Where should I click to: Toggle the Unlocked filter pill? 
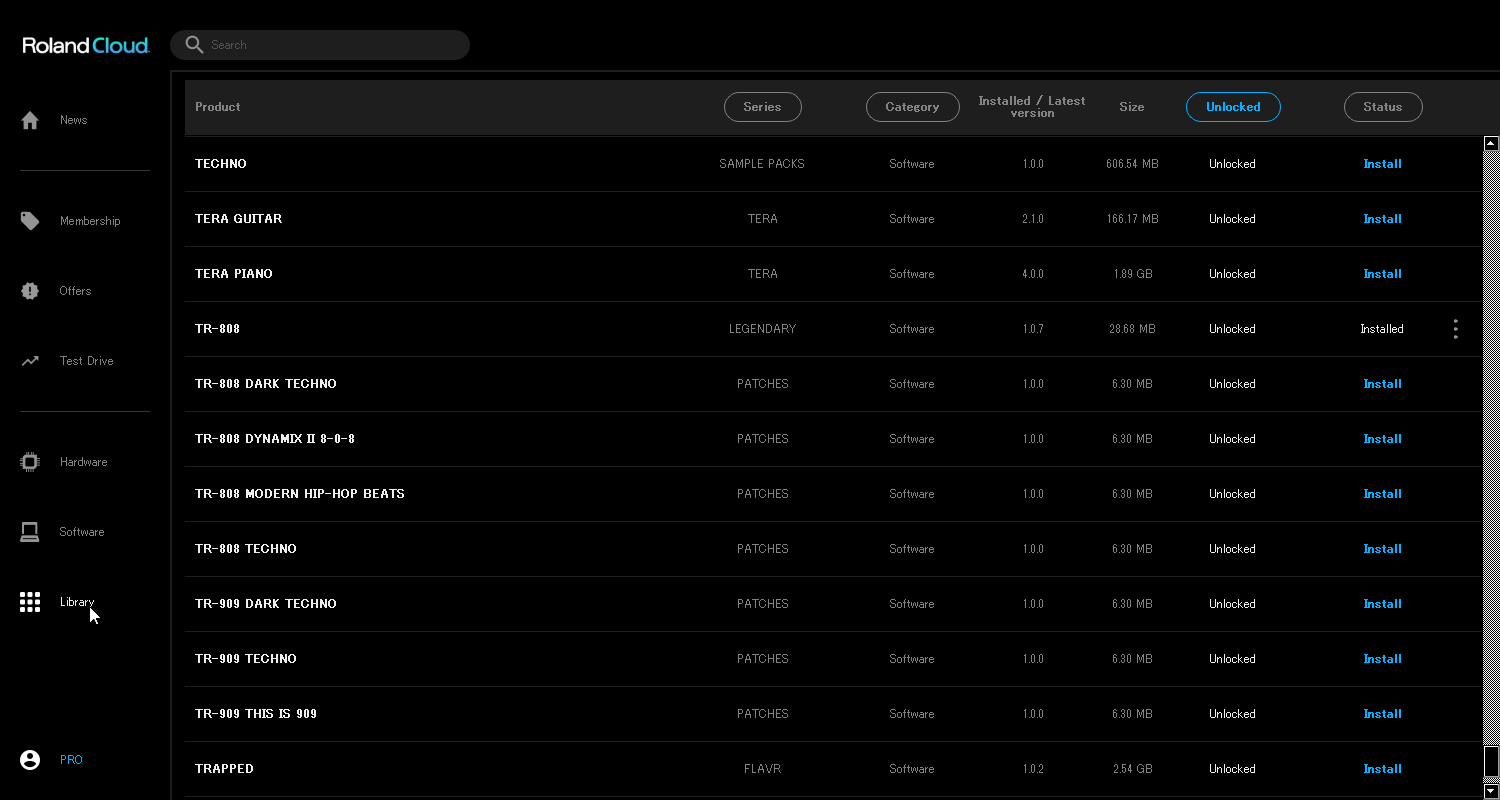[x=1233, y=107]
